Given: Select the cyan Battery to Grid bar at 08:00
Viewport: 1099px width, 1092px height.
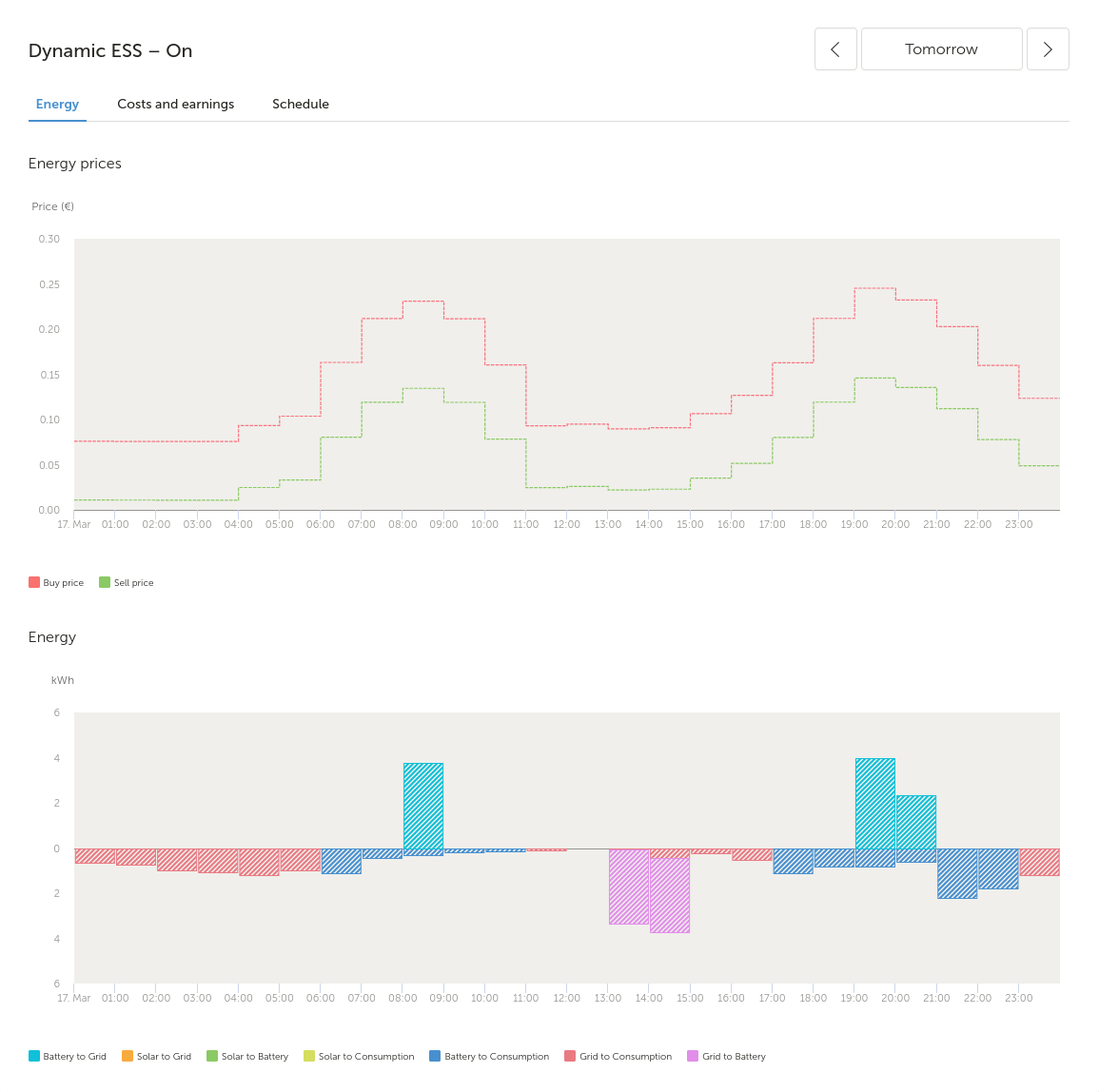Looking at the screenshot, I should point(423,806).
